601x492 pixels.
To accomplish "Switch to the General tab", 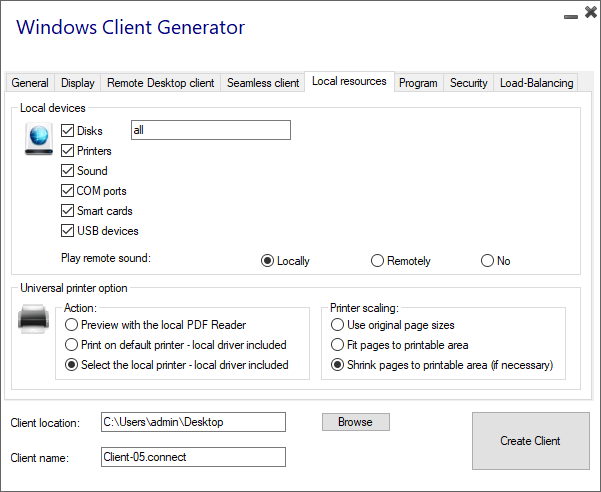I will point(30,83).
